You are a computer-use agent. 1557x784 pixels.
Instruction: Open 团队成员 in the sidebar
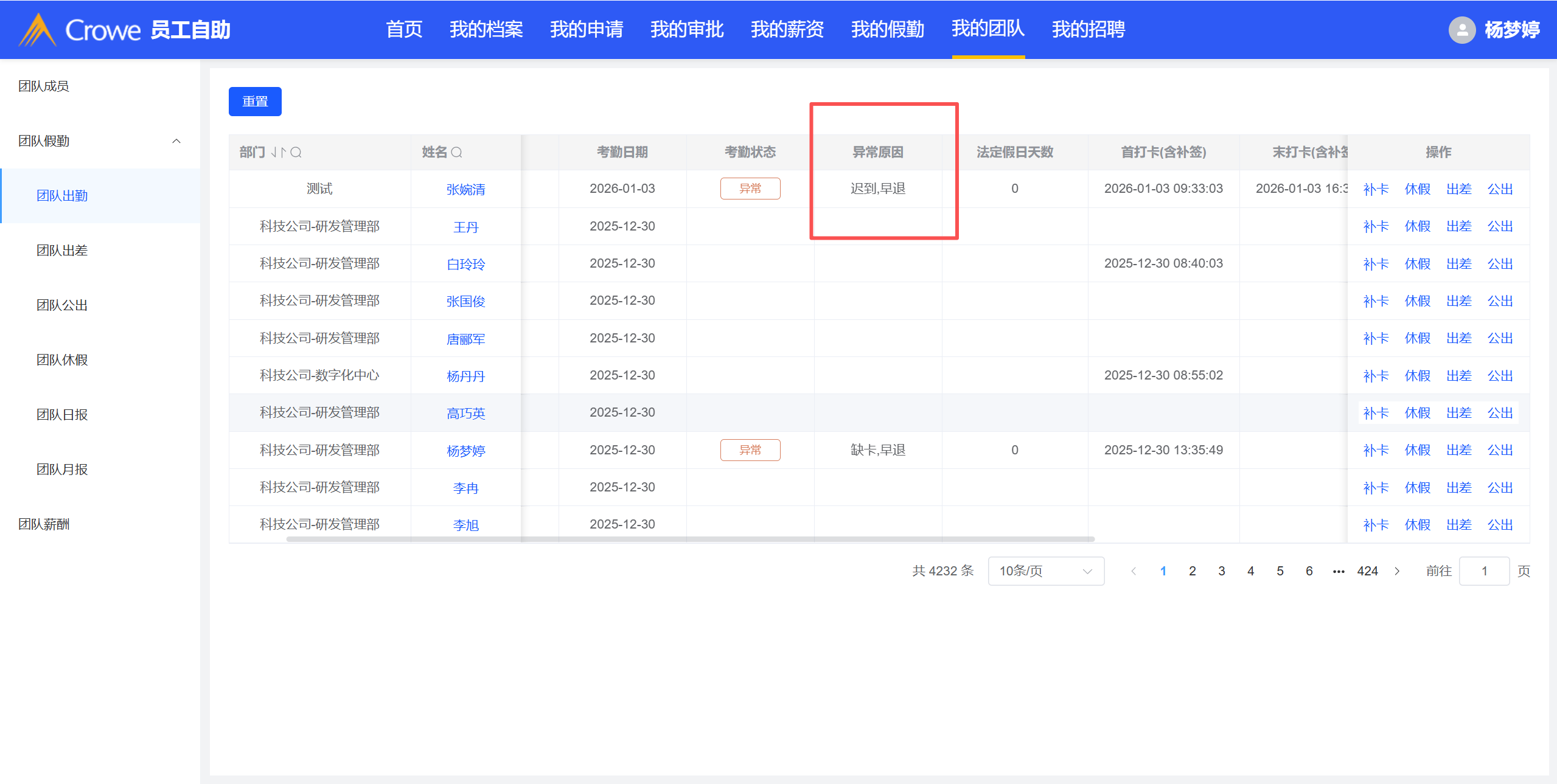(44, 86)
